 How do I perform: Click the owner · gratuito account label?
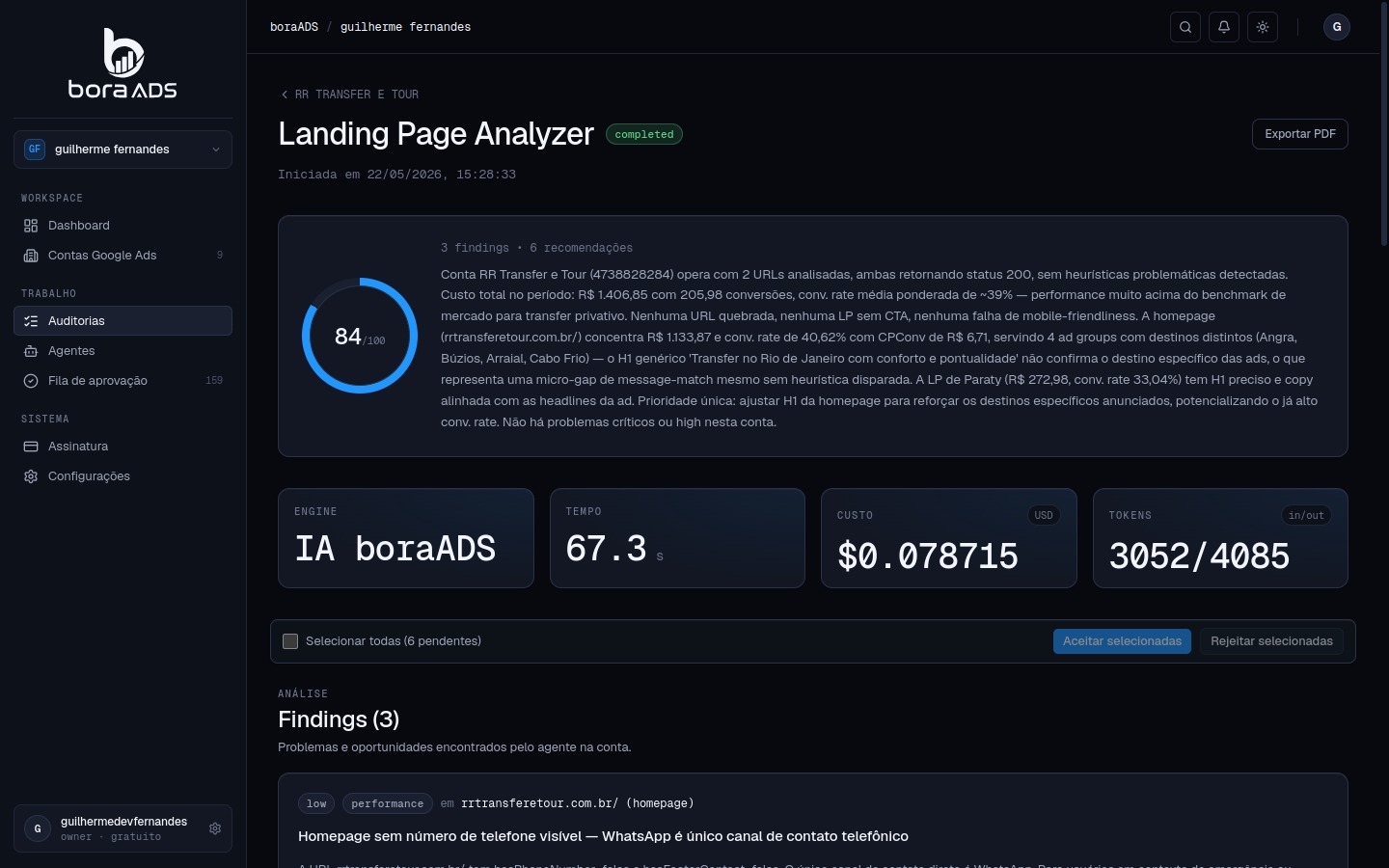pyautogui.click(x=111, y=837)
